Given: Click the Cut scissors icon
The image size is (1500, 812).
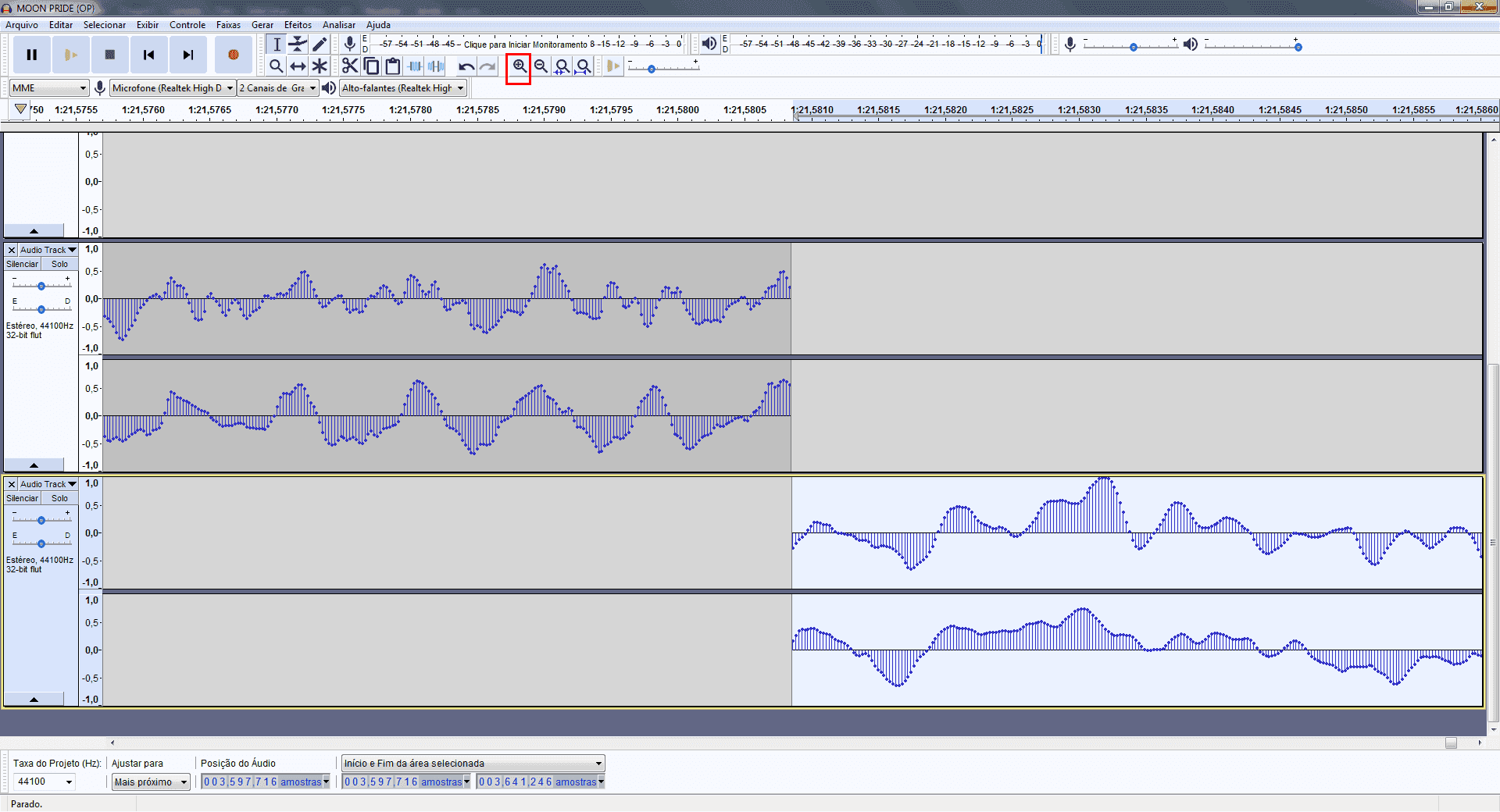Looking at the screenshot, I should tap(350, 66).
